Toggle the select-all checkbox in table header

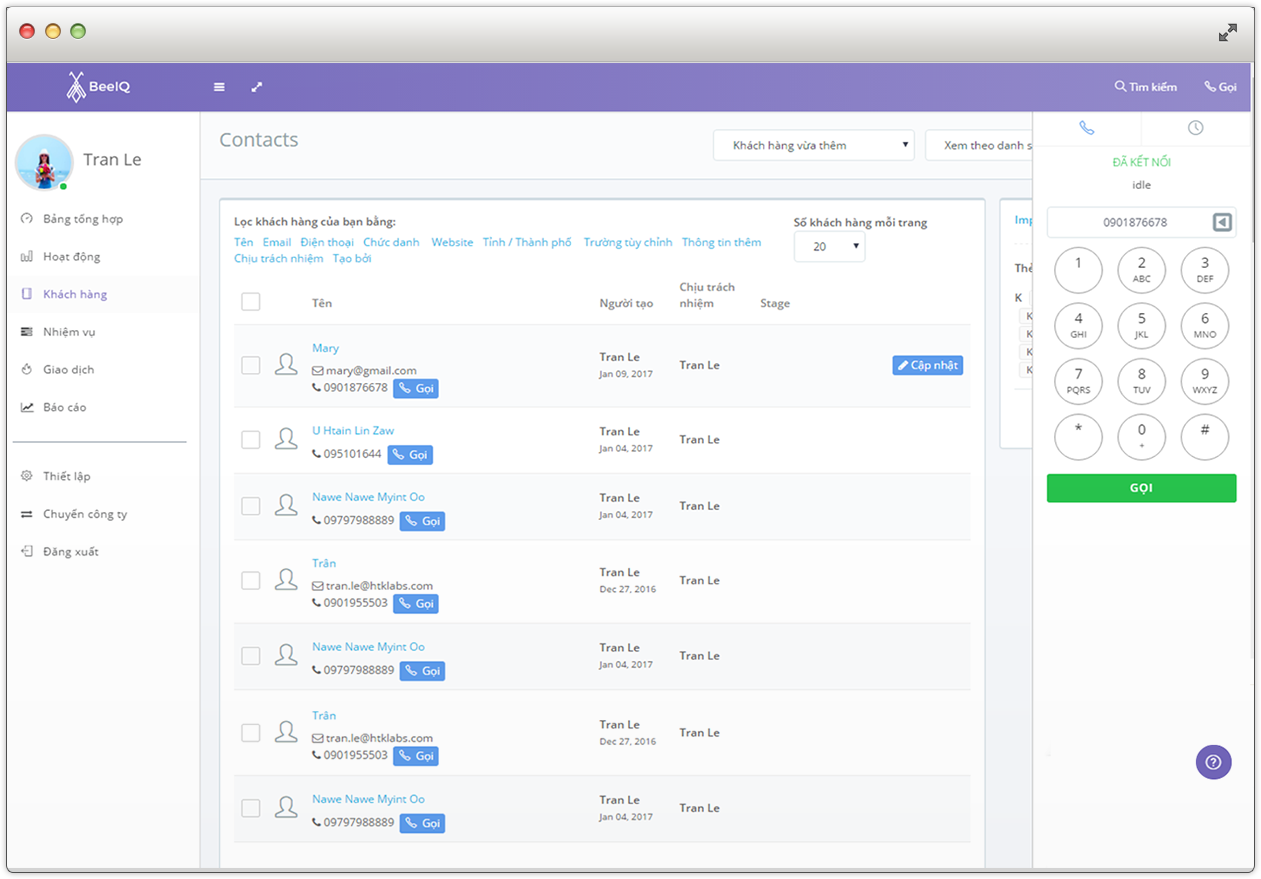coord(251,302)
